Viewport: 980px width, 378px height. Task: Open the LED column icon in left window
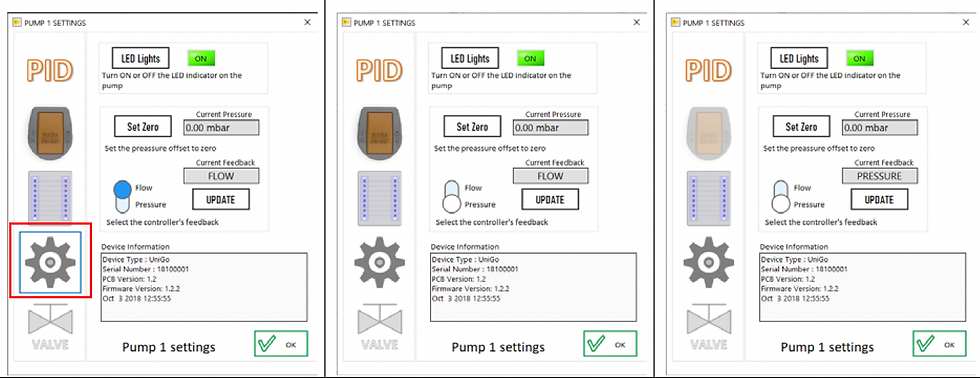(x=50, y=198)
